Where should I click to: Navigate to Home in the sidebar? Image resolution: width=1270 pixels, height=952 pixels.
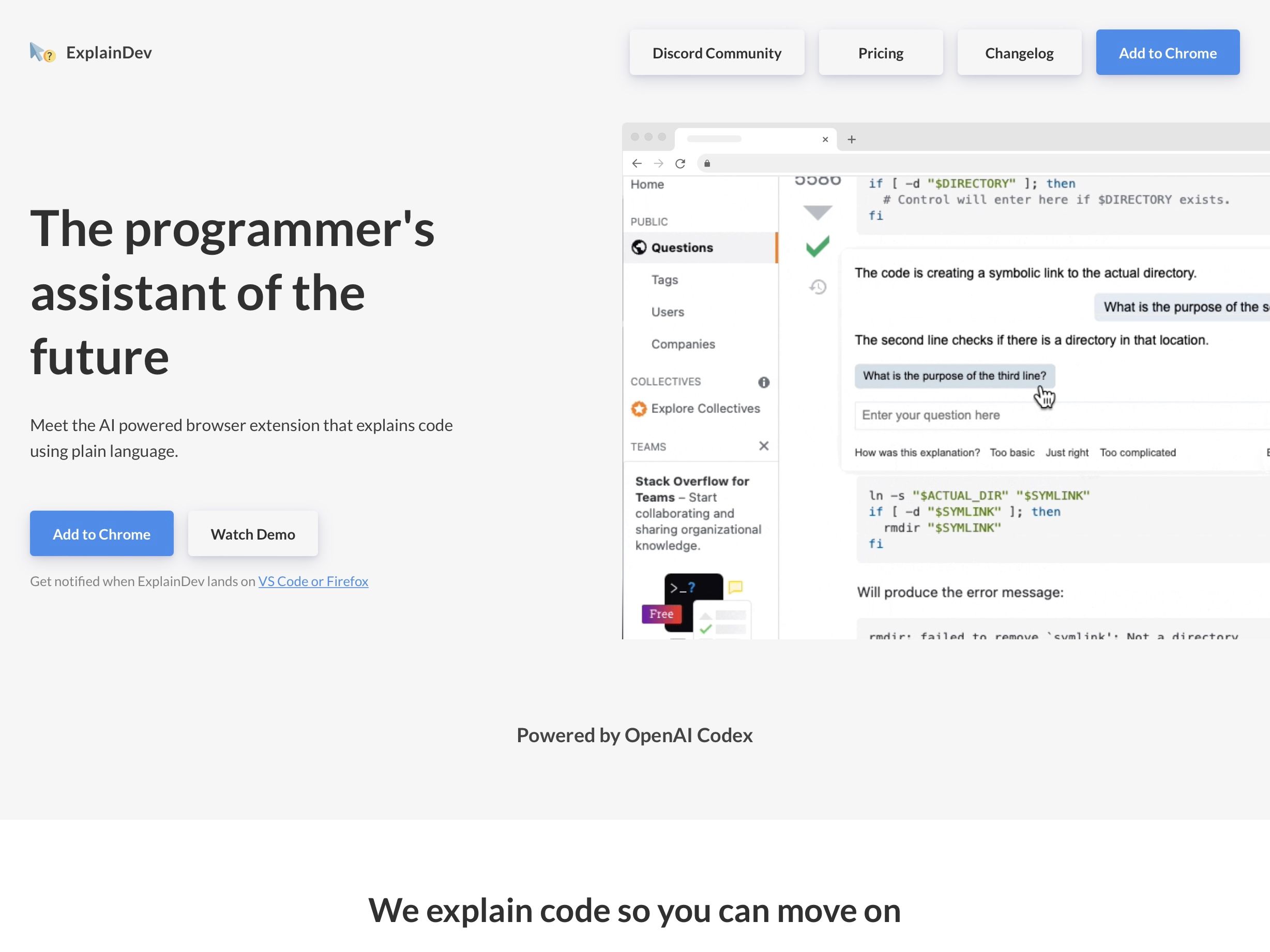[646, 184]
